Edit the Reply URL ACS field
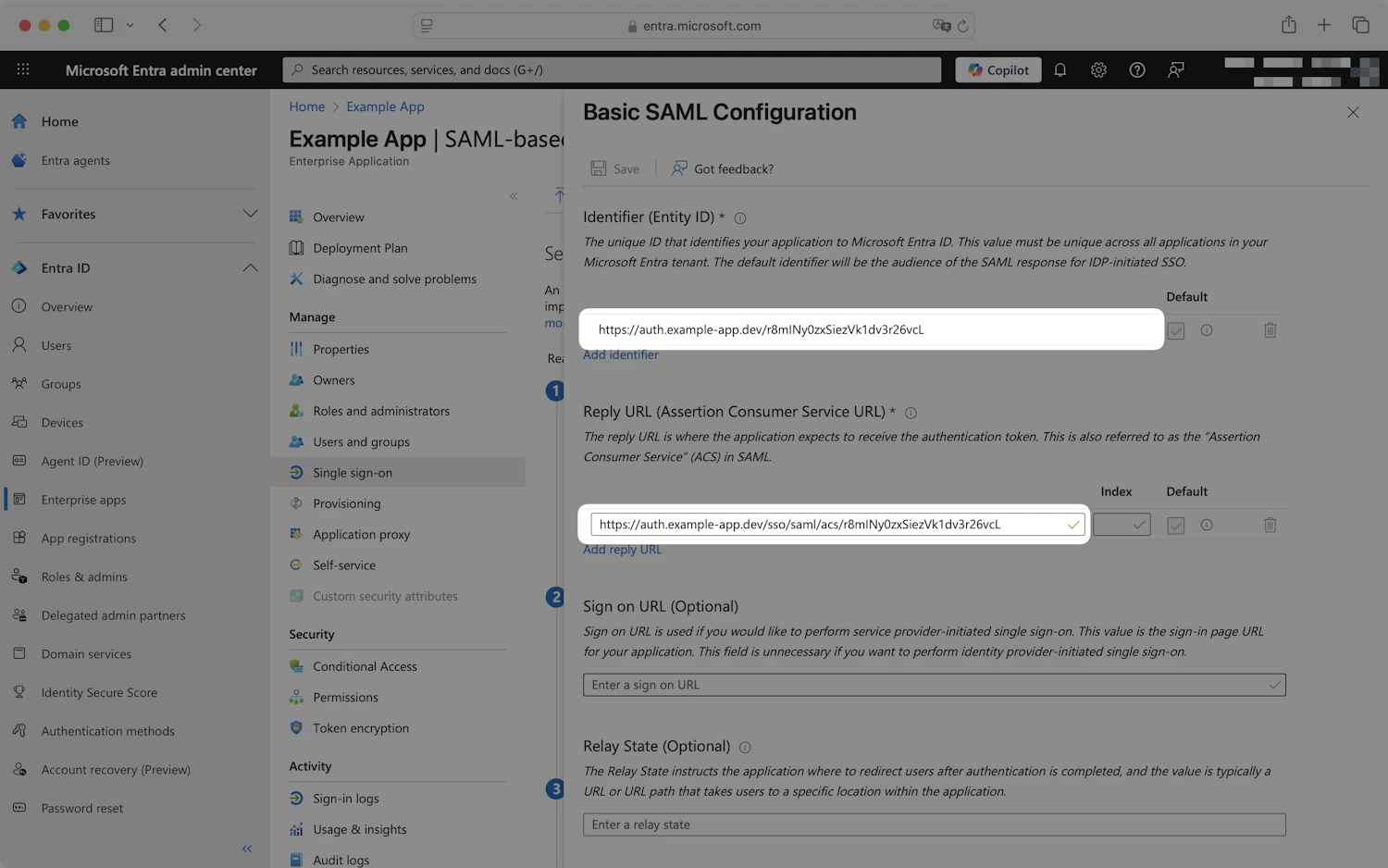Image resolution: width=1388 pixels, height=868 pixels. point(837,525)
